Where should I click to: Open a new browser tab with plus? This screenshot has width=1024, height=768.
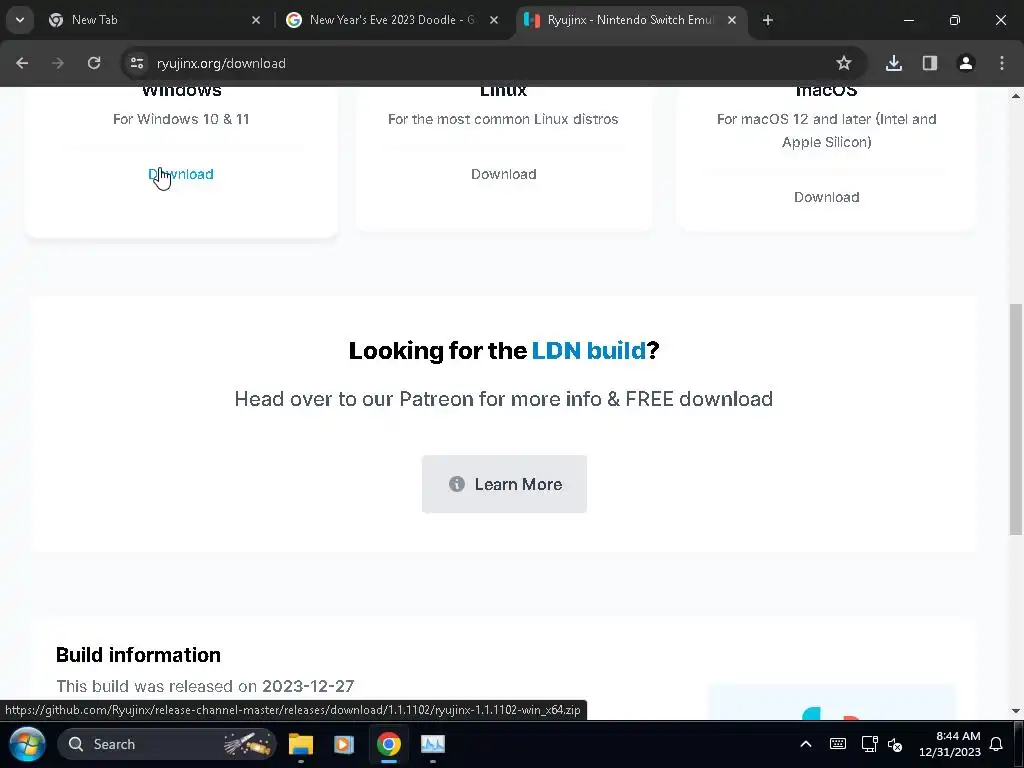pos(768,20)
